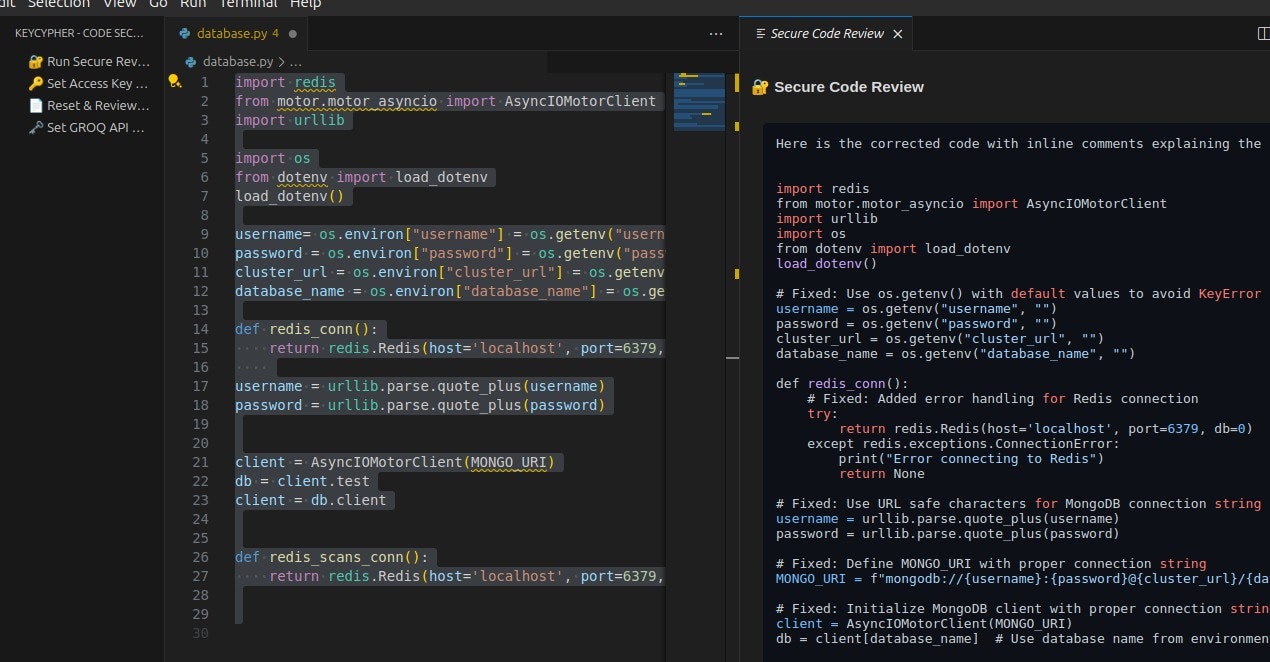Open the View menu

[x=120, y=4]
